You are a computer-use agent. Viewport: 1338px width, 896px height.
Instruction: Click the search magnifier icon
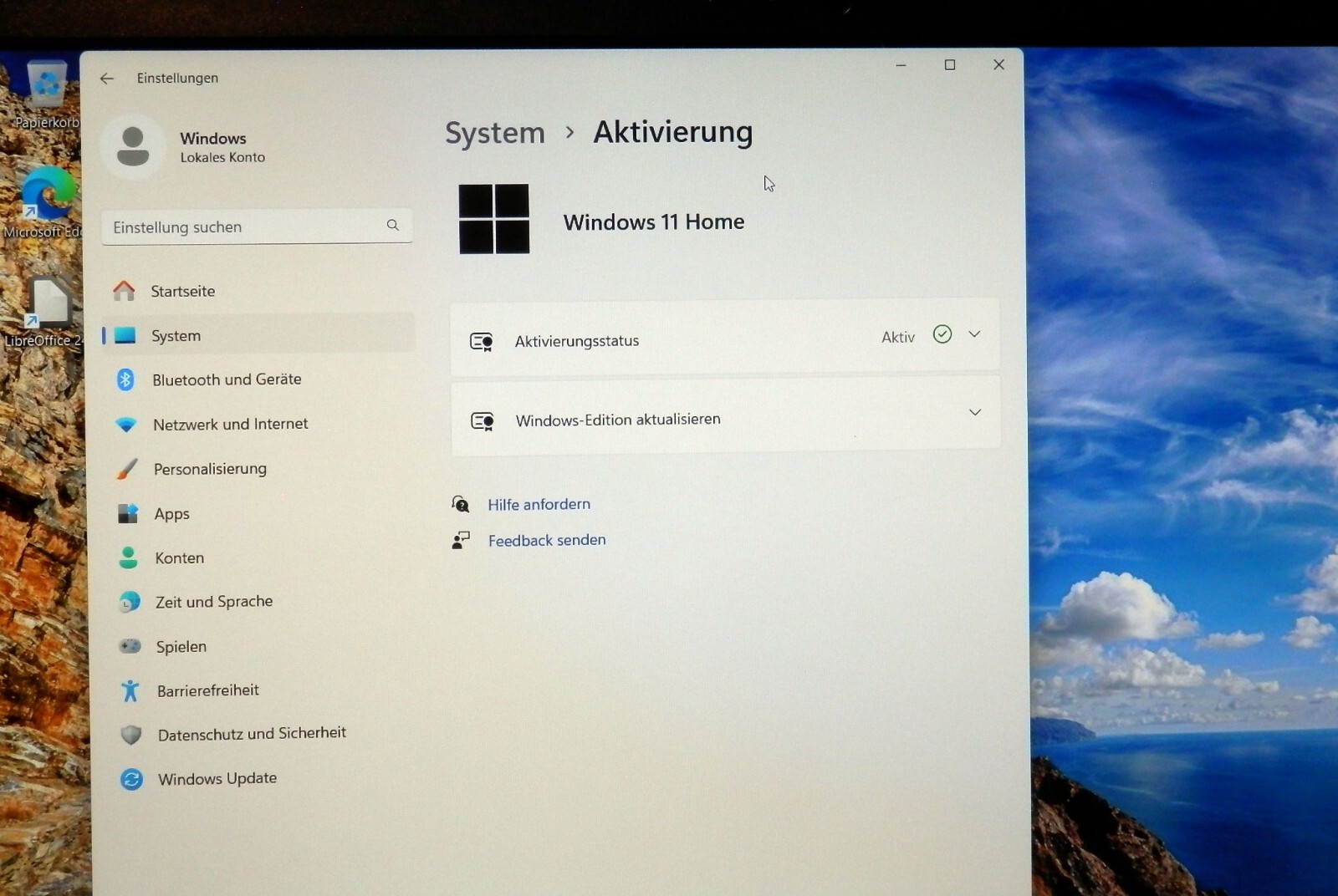click(393, 225)
